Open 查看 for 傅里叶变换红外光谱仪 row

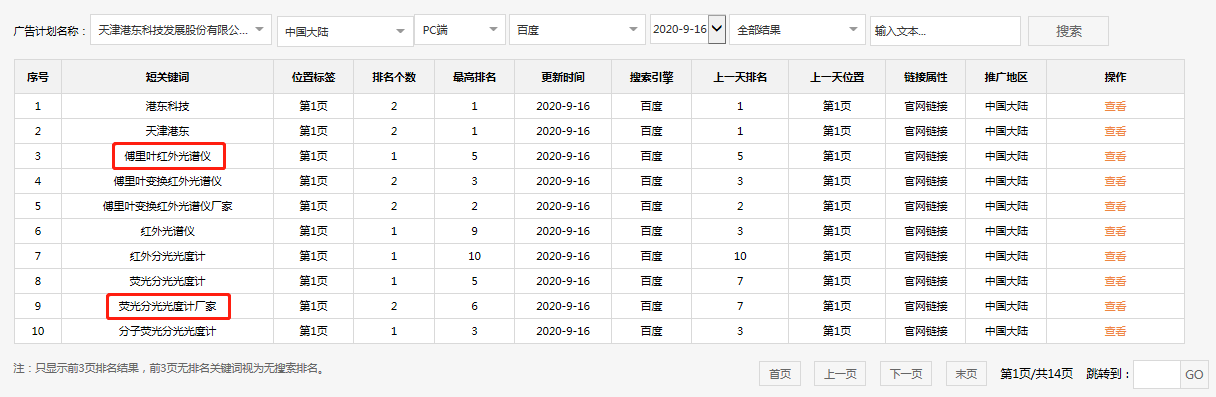1115,181
